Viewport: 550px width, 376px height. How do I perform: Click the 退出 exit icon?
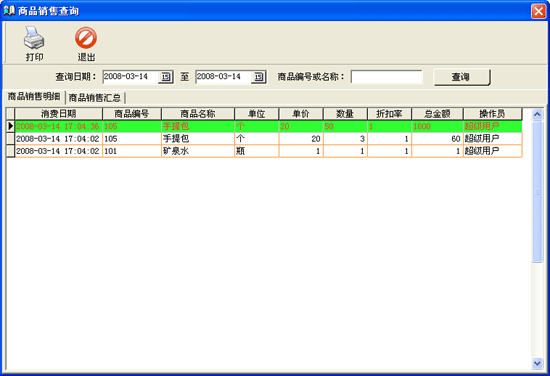86,38
